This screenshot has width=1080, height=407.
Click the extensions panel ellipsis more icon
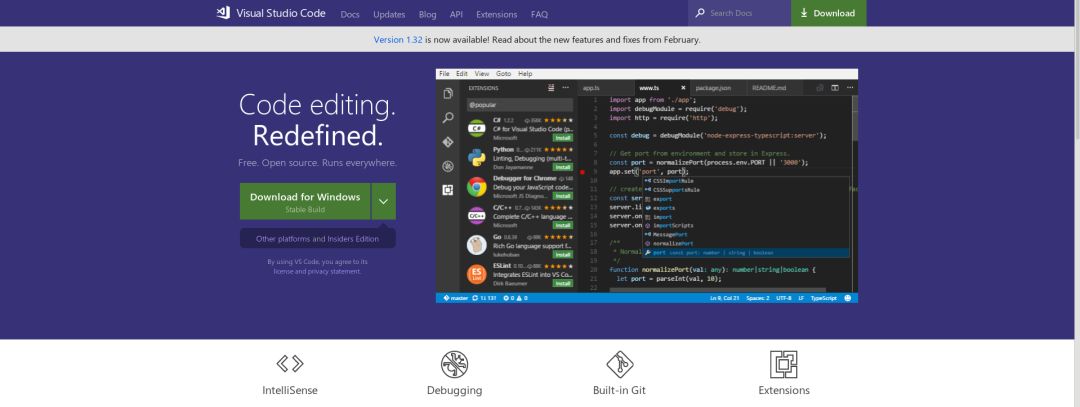pyautogui.click(x=565, y=88)
